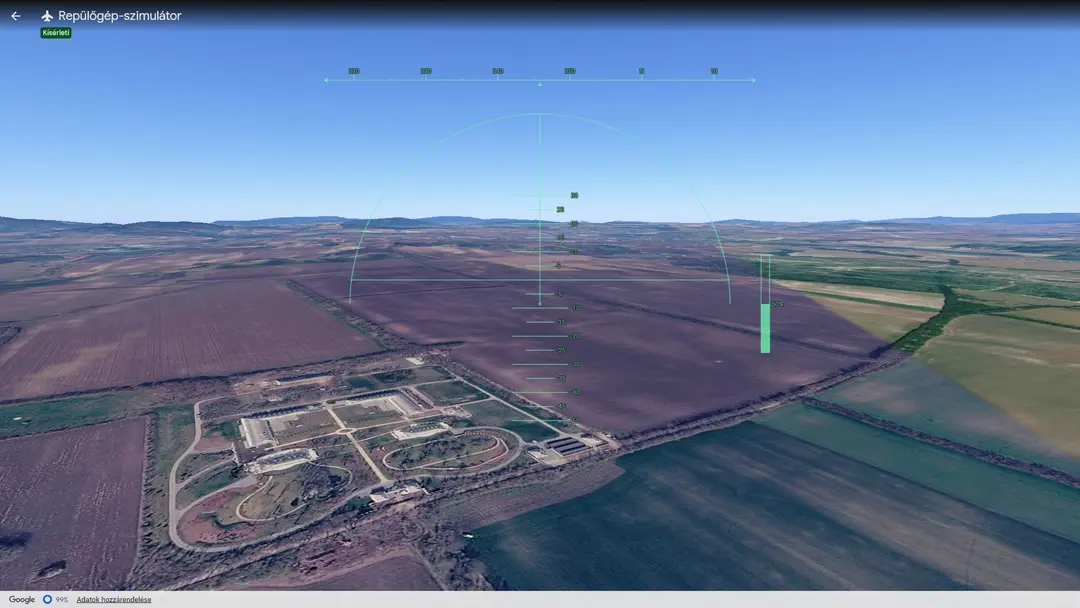Click the left arrowhead of the compass strip
Image resolution: width=1080 pixels, height=608 pixels.
tap(326, 80)
